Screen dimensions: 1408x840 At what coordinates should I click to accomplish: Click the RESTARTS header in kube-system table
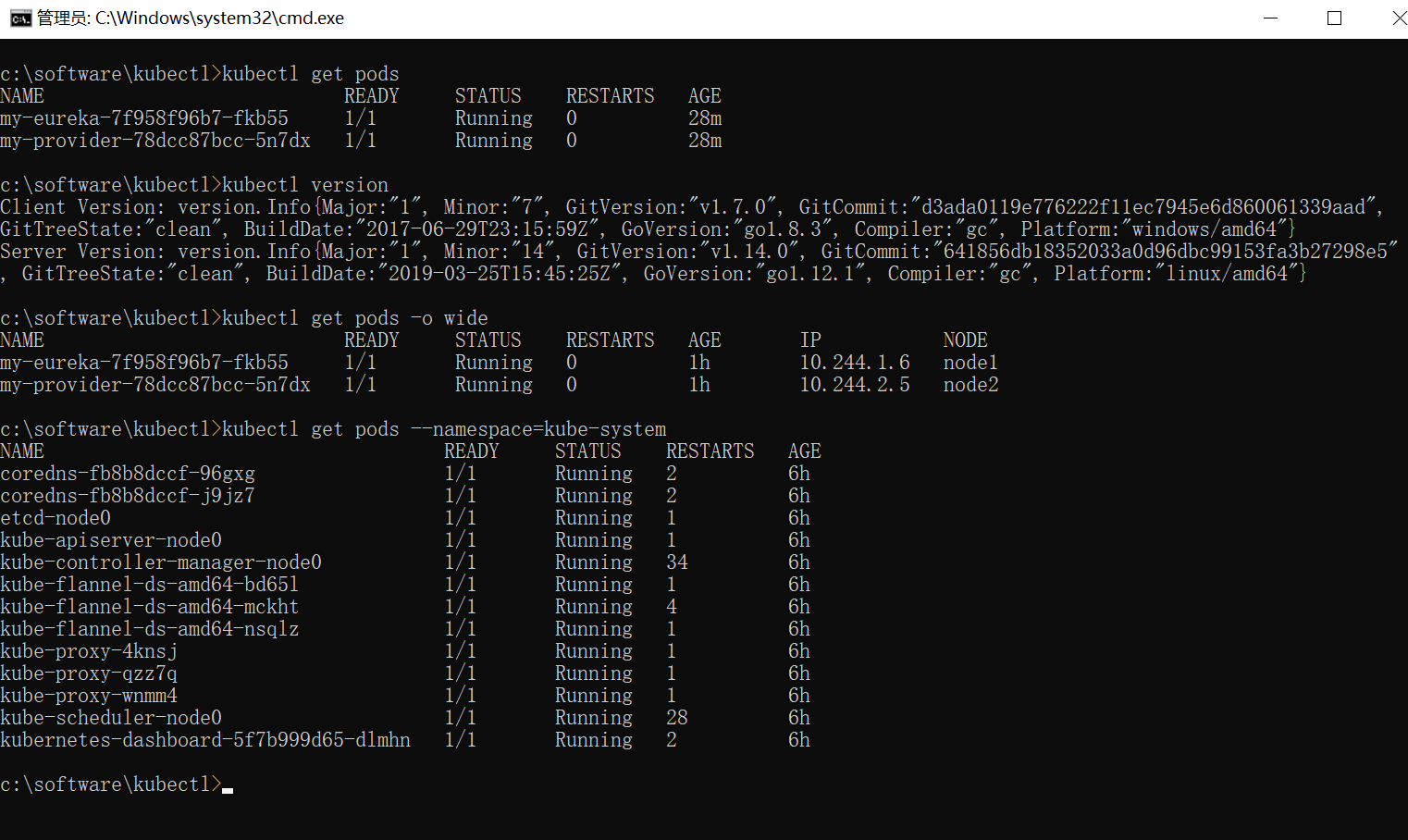click(x=710, y=451)
